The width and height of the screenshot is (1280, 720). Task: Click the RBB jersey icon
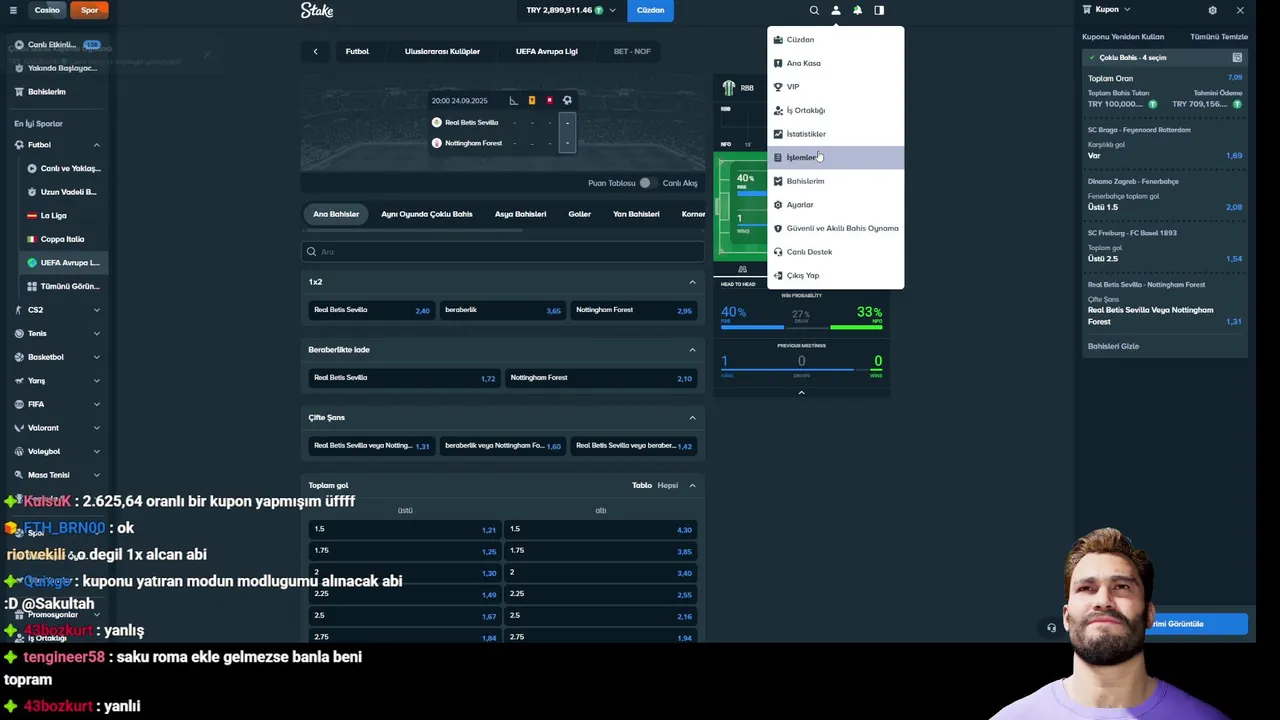pos(729,88)
